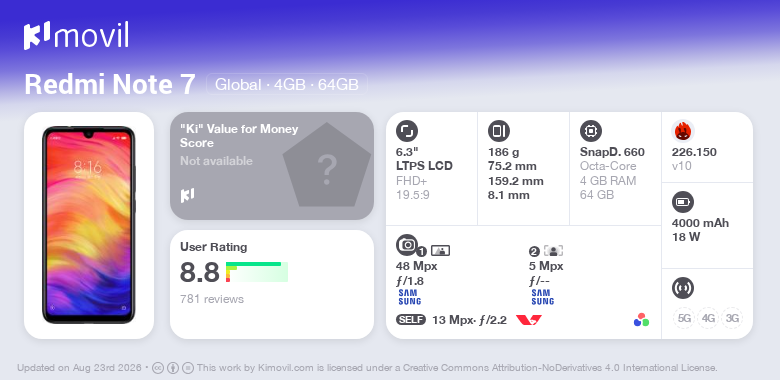The image size is (780, 380).
Task: Select the 3G network badge
Action: pos(732,318)
